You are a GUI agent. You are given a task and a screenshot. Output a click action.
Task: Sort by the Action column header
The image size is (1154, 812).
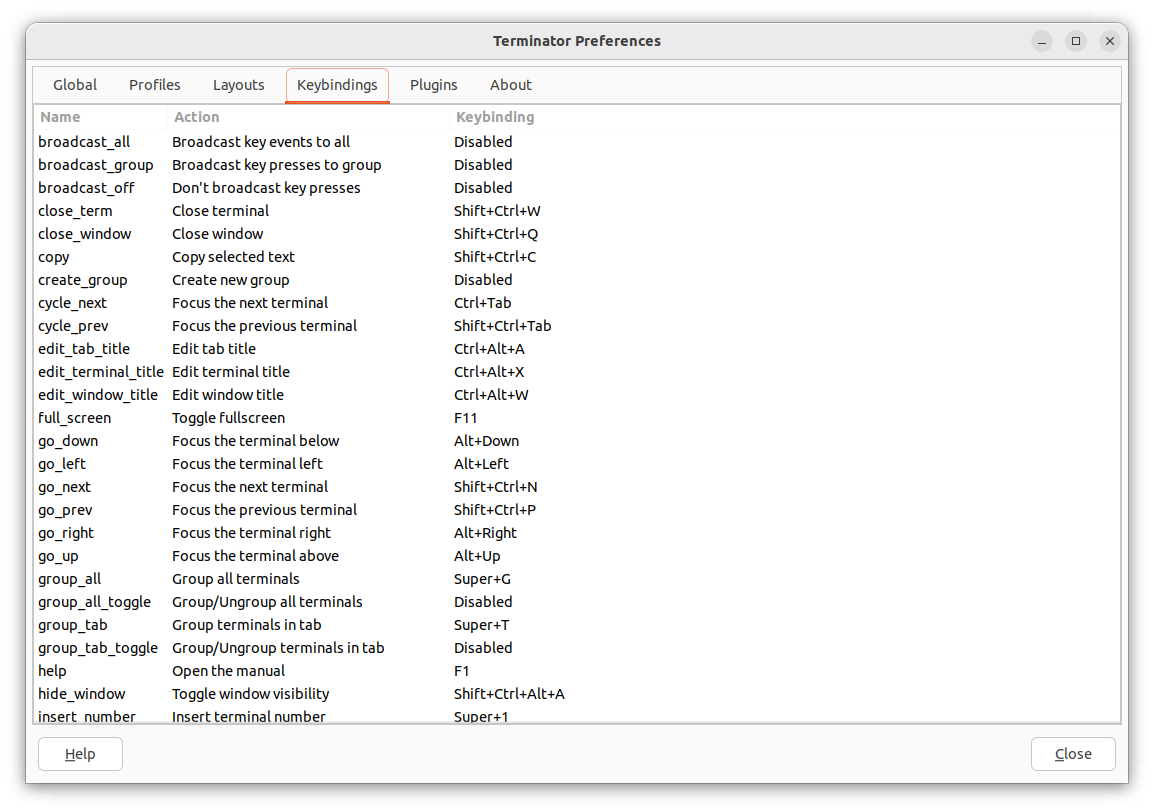click(197, 117)
